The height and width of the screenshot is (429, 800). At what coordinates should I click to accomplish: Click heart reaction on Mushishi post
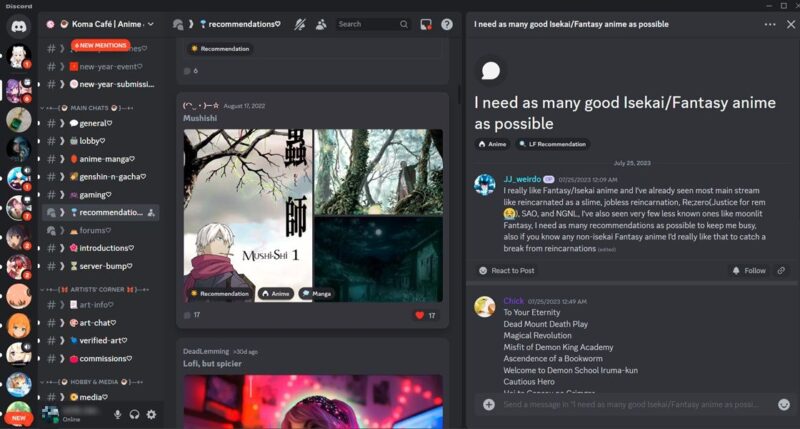pos(426,315)
